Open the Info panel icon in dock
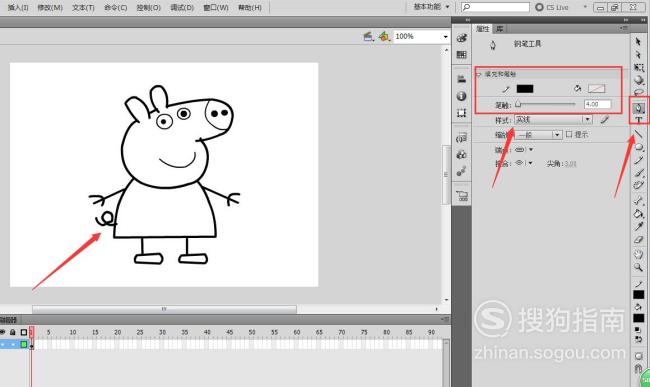Screen dimensions: 650x387 pyautogui.click(x=461, y=96)
